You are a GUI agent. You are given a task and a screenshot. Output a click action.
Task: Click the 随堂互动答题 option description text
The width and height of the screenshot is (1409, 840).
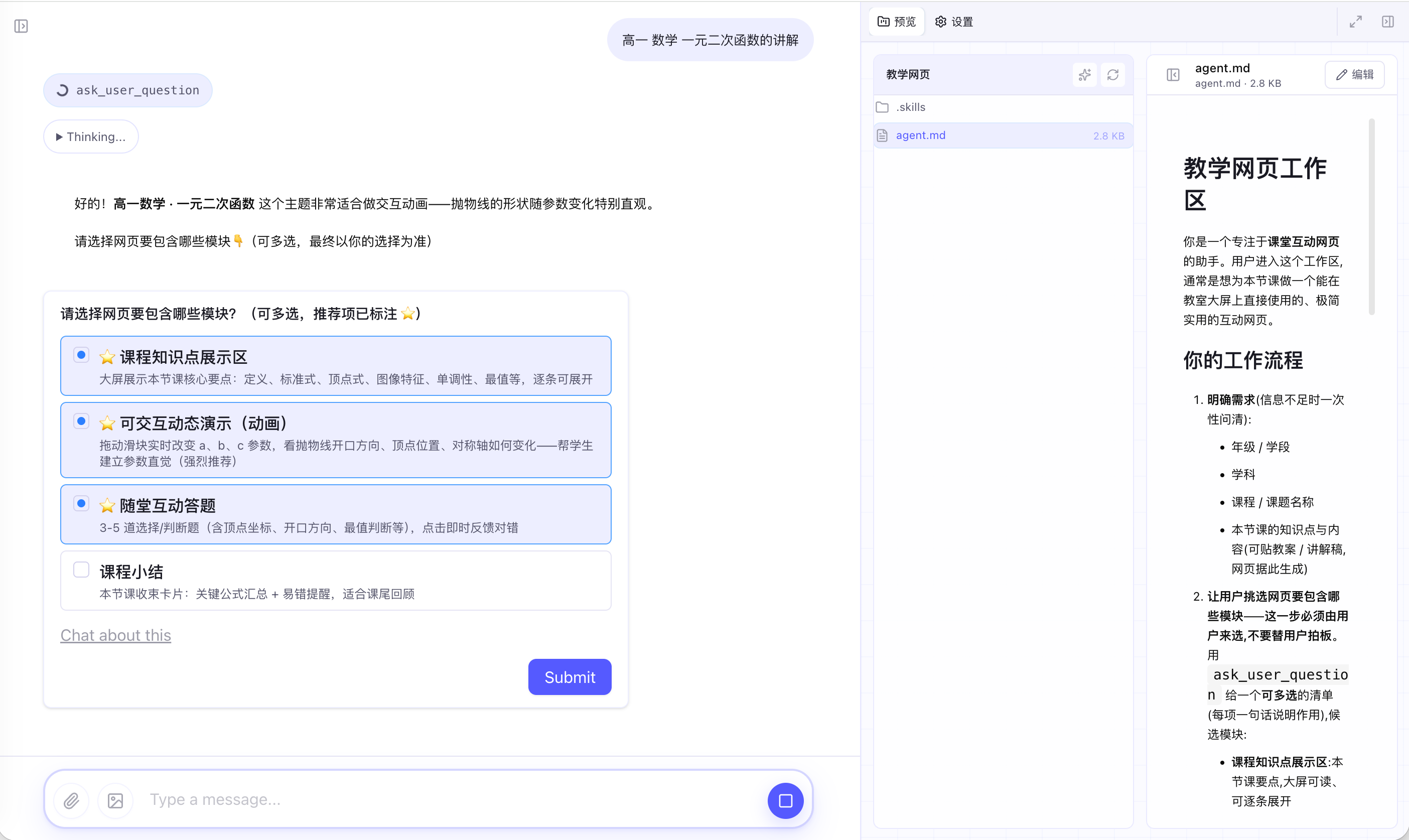coord(309,527)
